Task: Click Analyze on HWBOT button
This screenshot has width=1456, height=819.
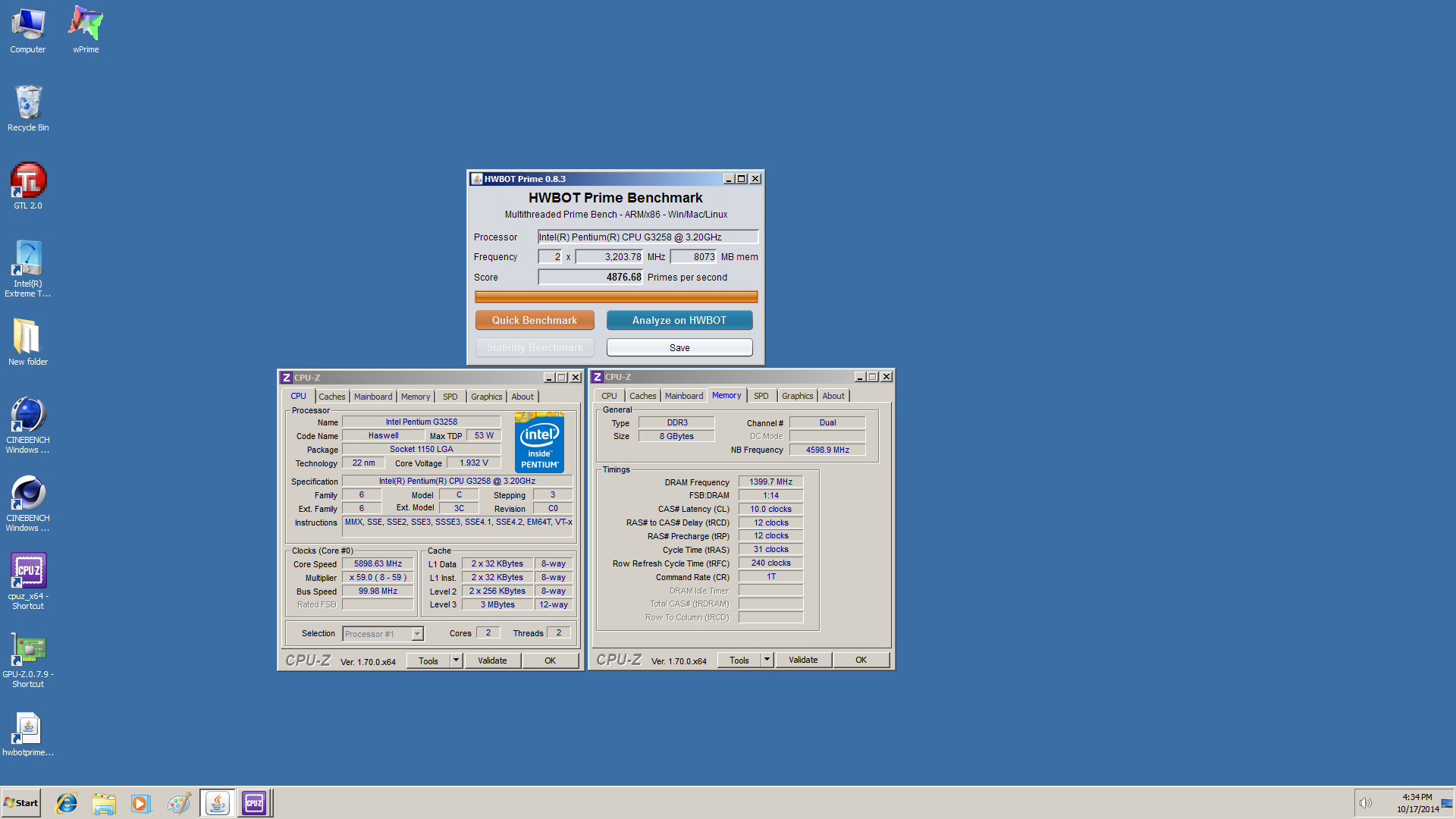Action: point(679,320)
